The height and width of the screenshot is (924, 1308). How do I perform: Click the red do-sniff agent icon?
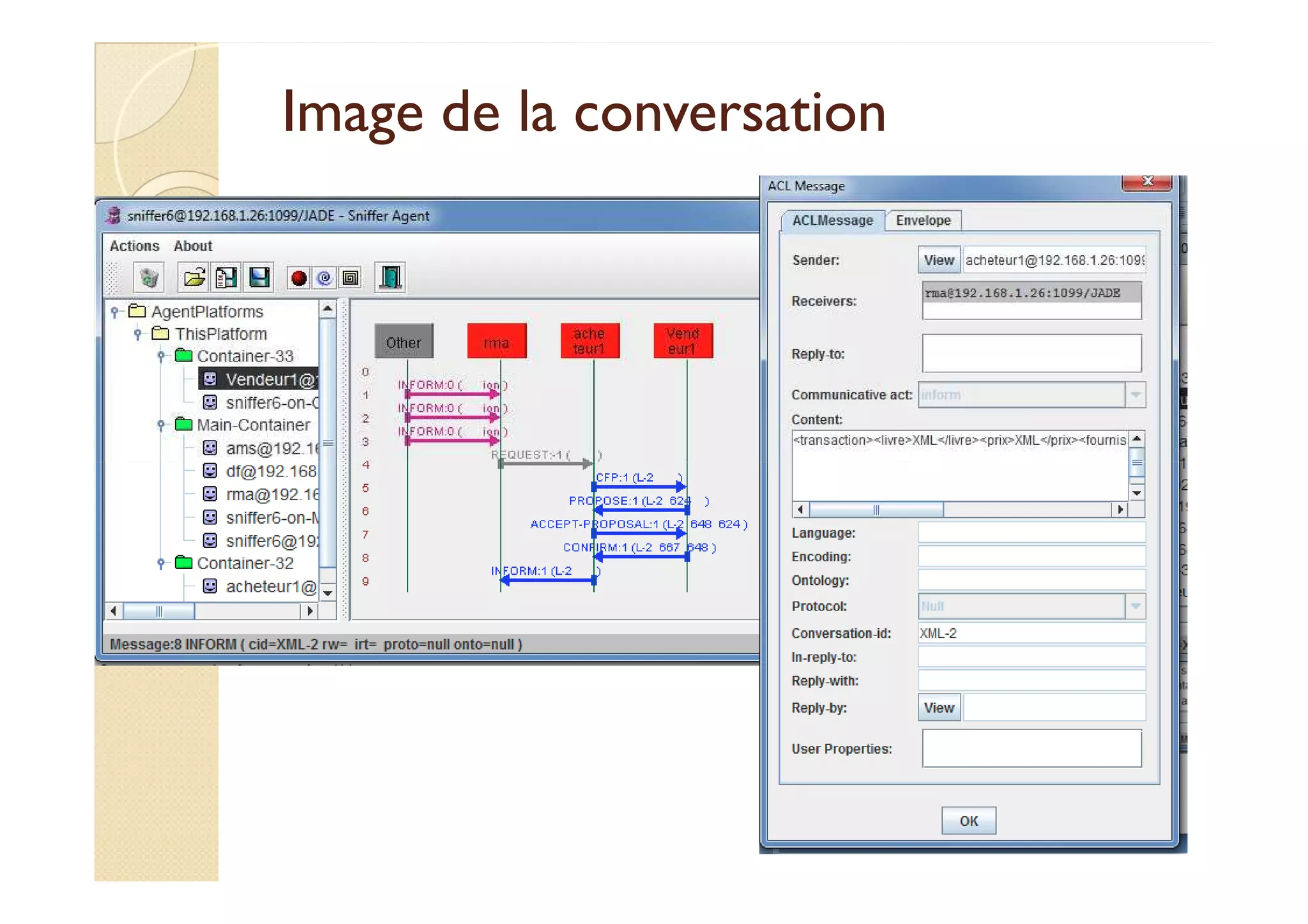(298, 278)
